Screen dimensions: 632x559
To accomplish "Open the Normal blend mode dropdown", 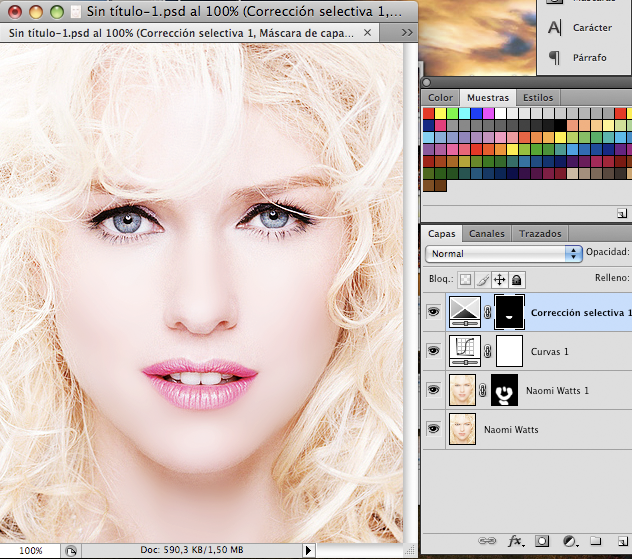I will pos(503,254).
